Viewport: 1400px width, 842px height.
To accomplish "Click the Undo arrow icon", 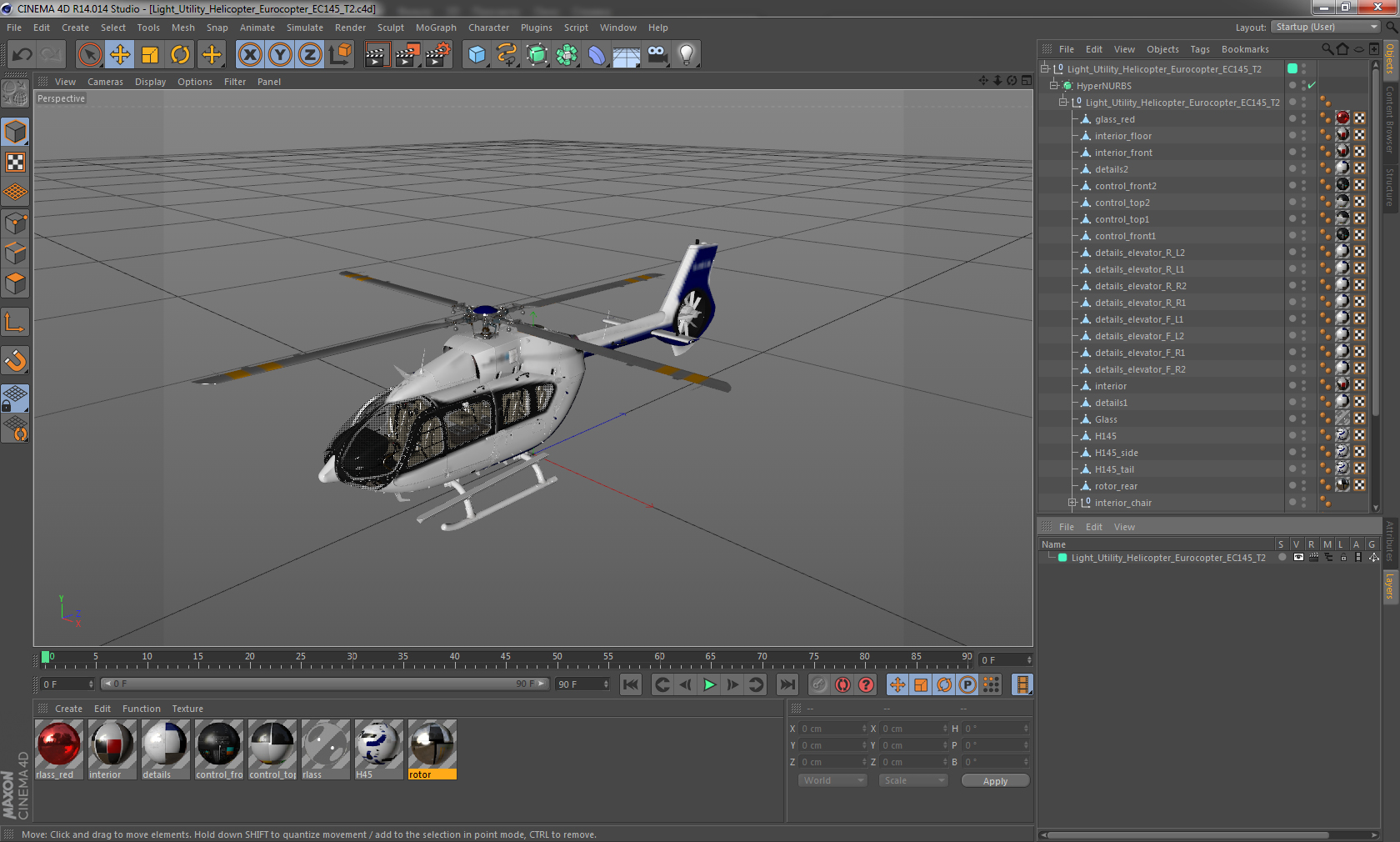I will coord(22,55).
